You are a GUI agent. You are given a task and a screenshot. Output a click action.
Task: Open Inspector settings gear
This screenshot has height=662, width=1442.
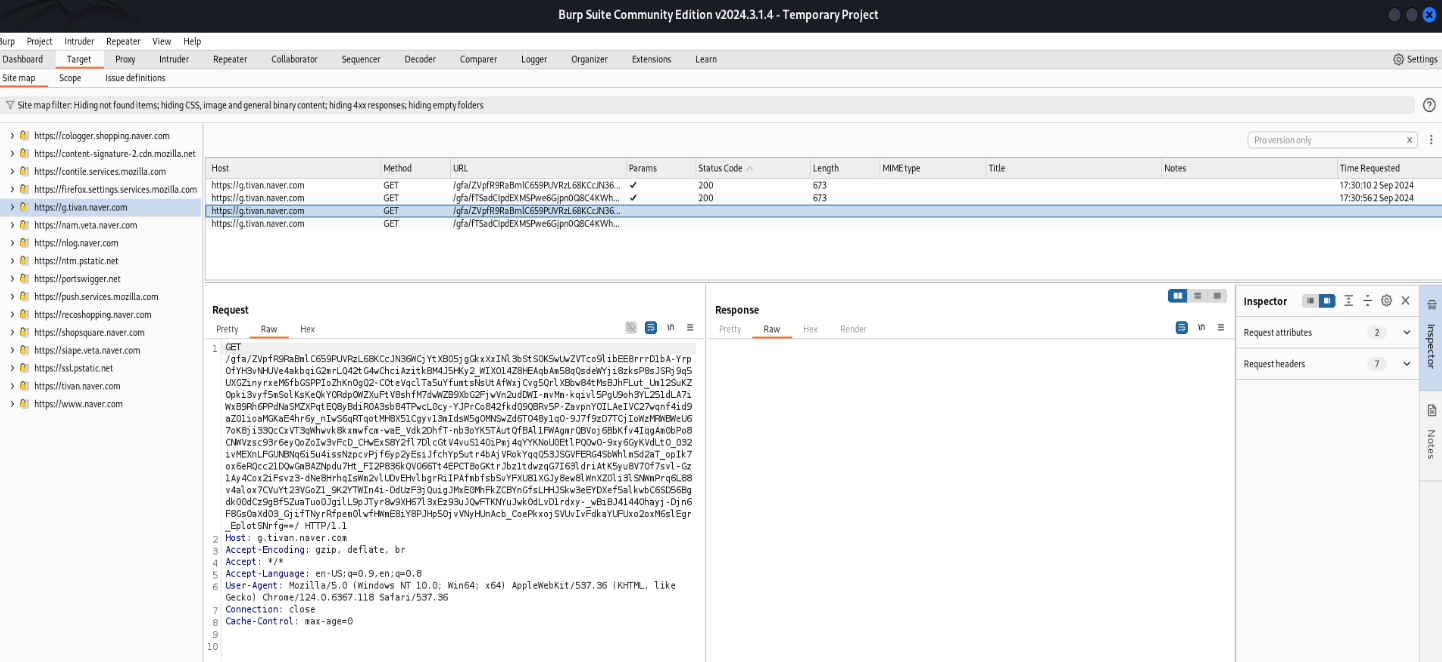click(1386, 300)
